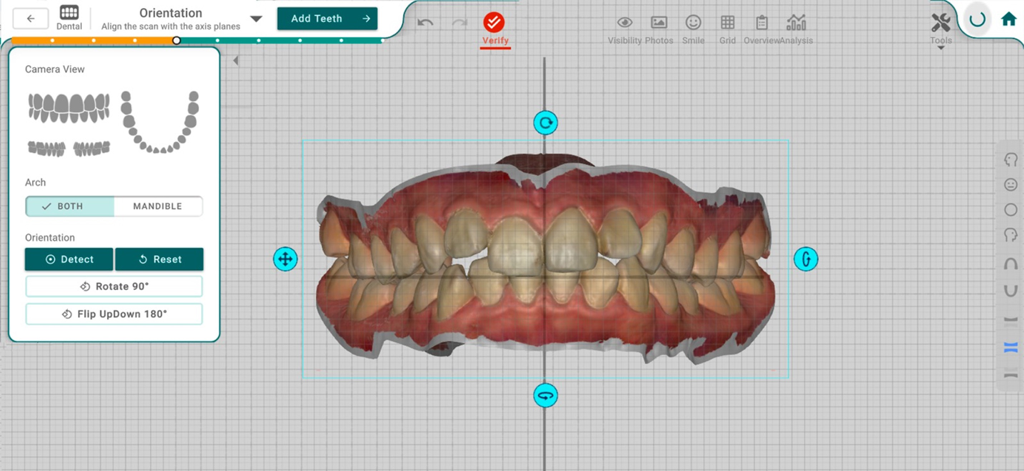Screen dimensions: 1024x471
Task: Show lower jaw only icon in sidebar
Action: pos(1010,375)
